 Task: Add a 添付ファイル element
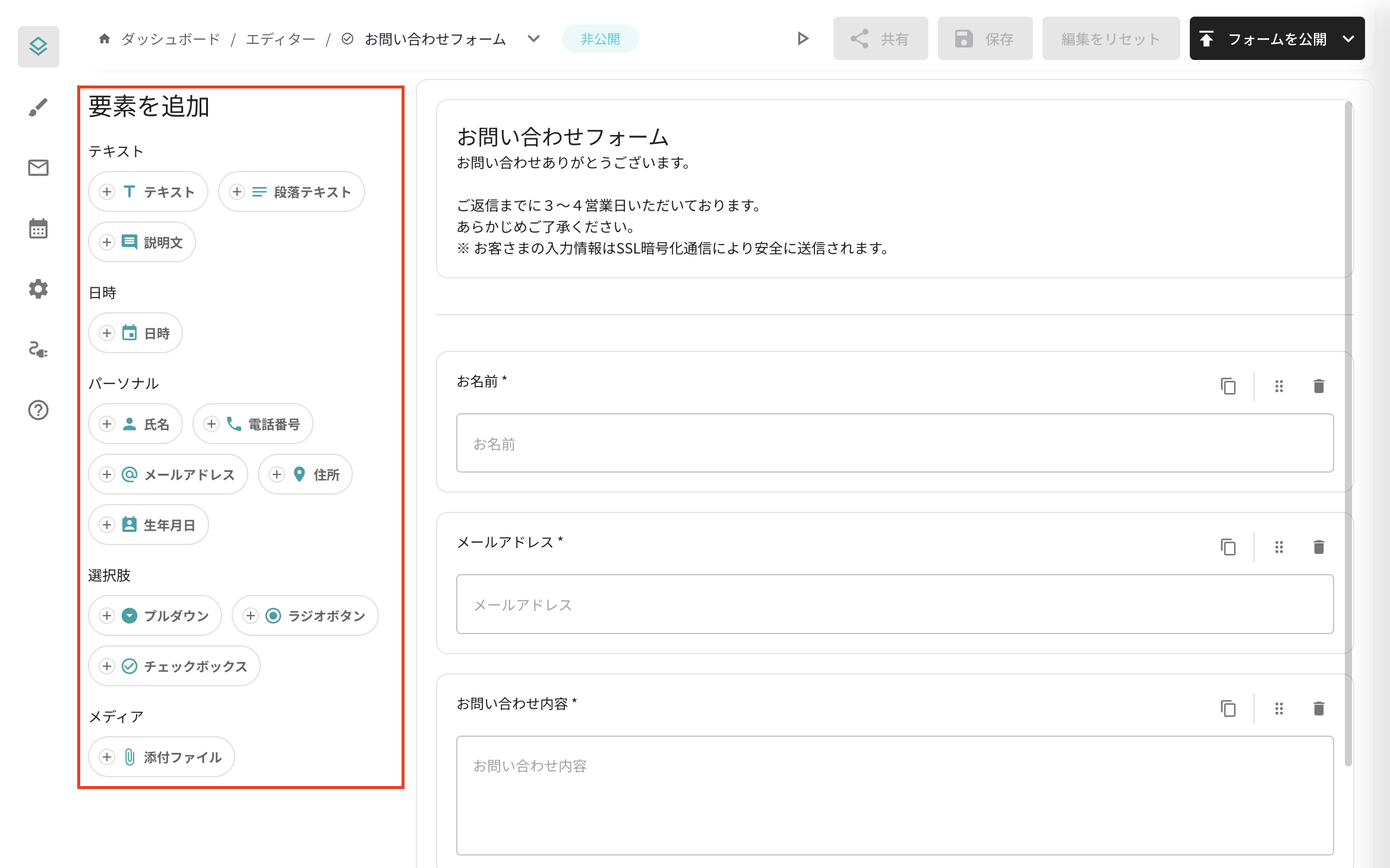(161, 757)
